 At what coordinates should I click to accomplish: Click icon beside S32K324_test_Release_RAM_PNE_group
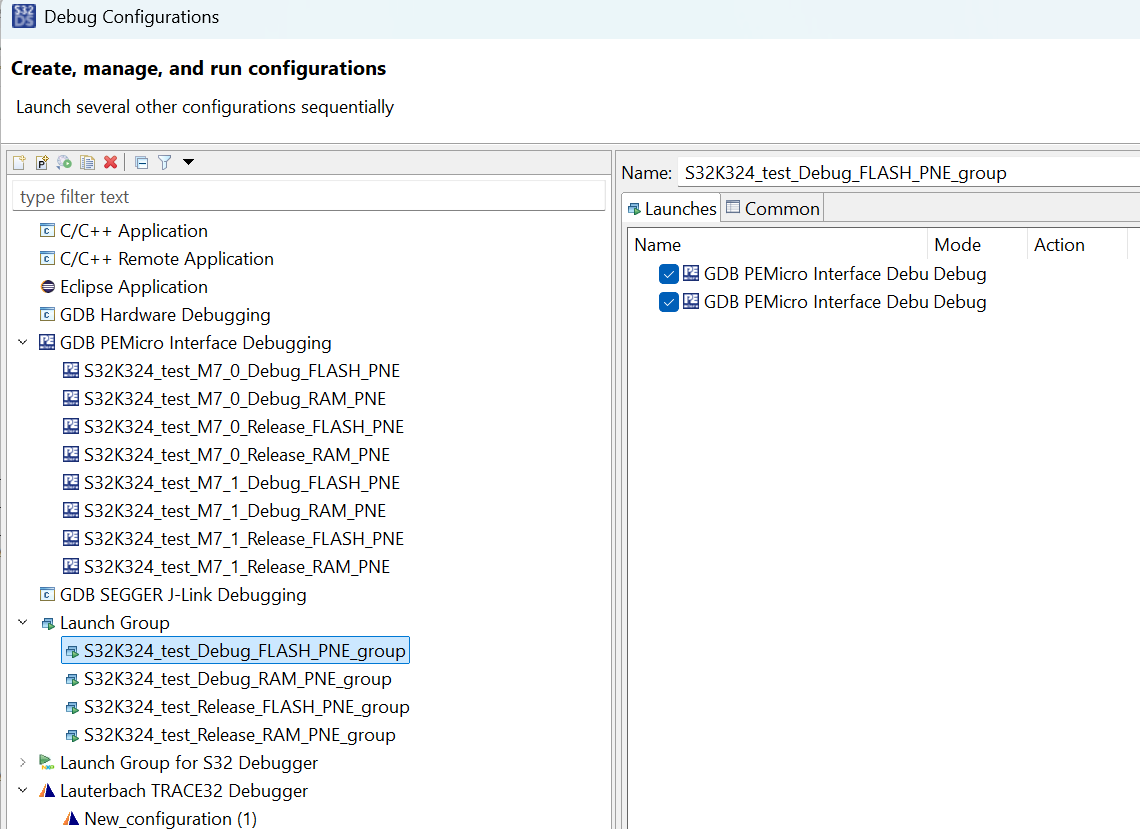tap(72, 735)
